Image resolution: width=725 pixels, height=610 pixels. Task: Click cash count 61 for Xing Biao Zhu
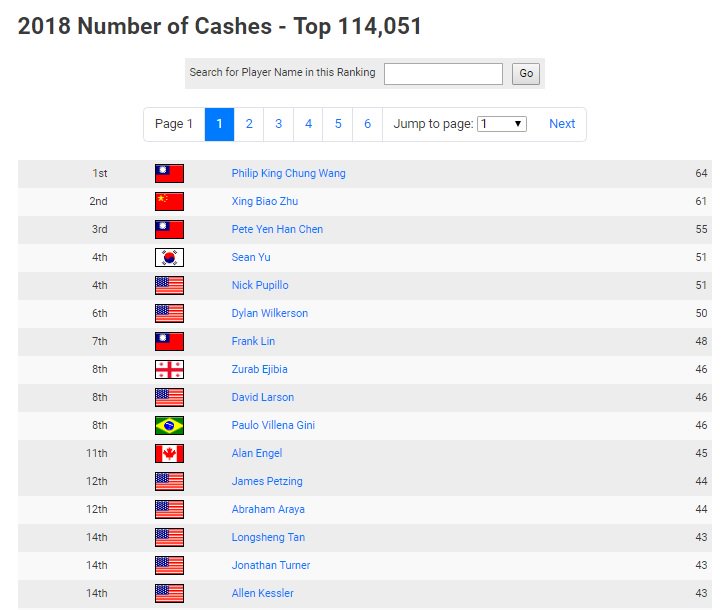coord(701,202)
